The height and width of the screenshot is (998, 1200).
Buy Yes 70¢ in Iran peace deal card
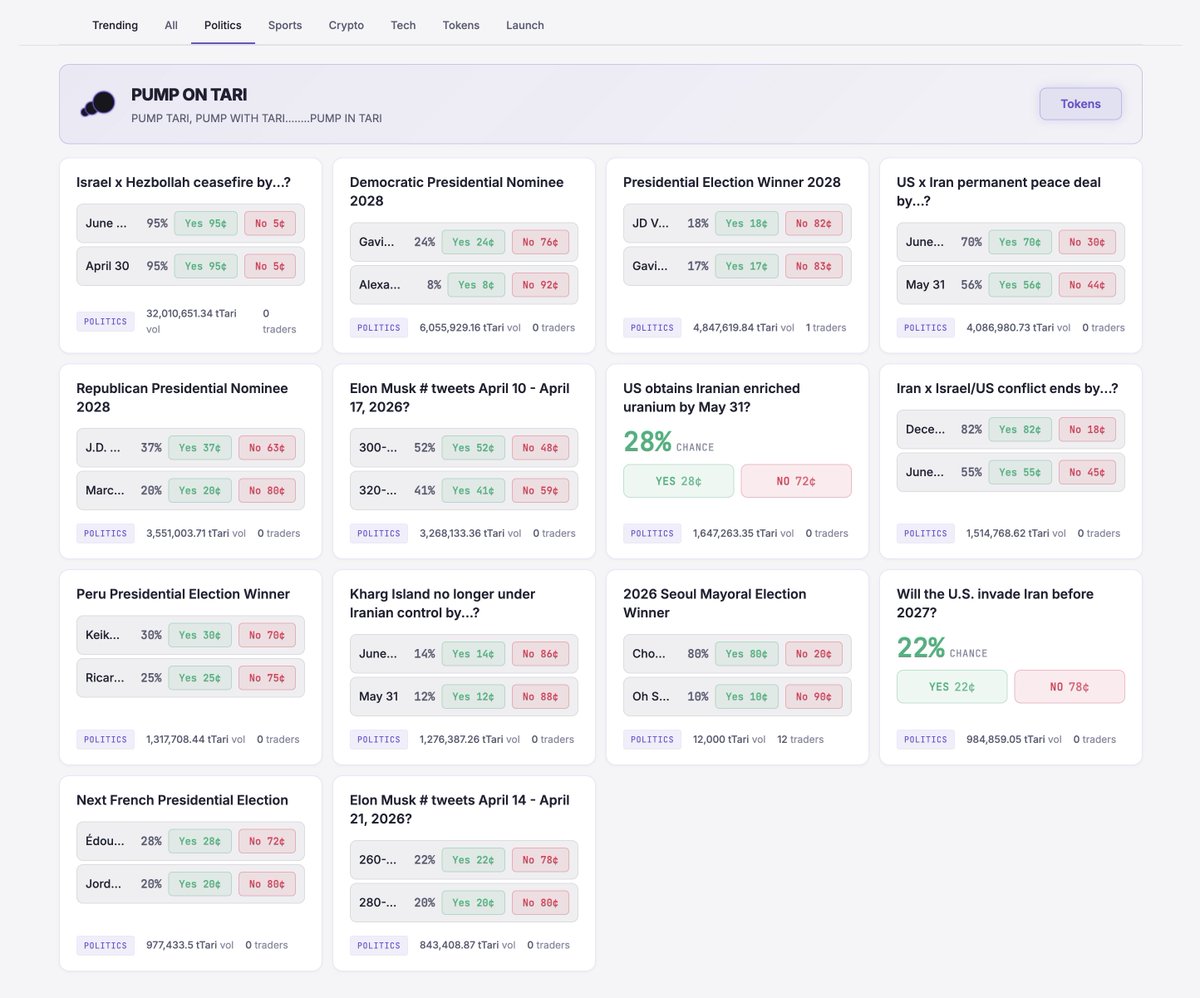click(x=1020, y=242)
